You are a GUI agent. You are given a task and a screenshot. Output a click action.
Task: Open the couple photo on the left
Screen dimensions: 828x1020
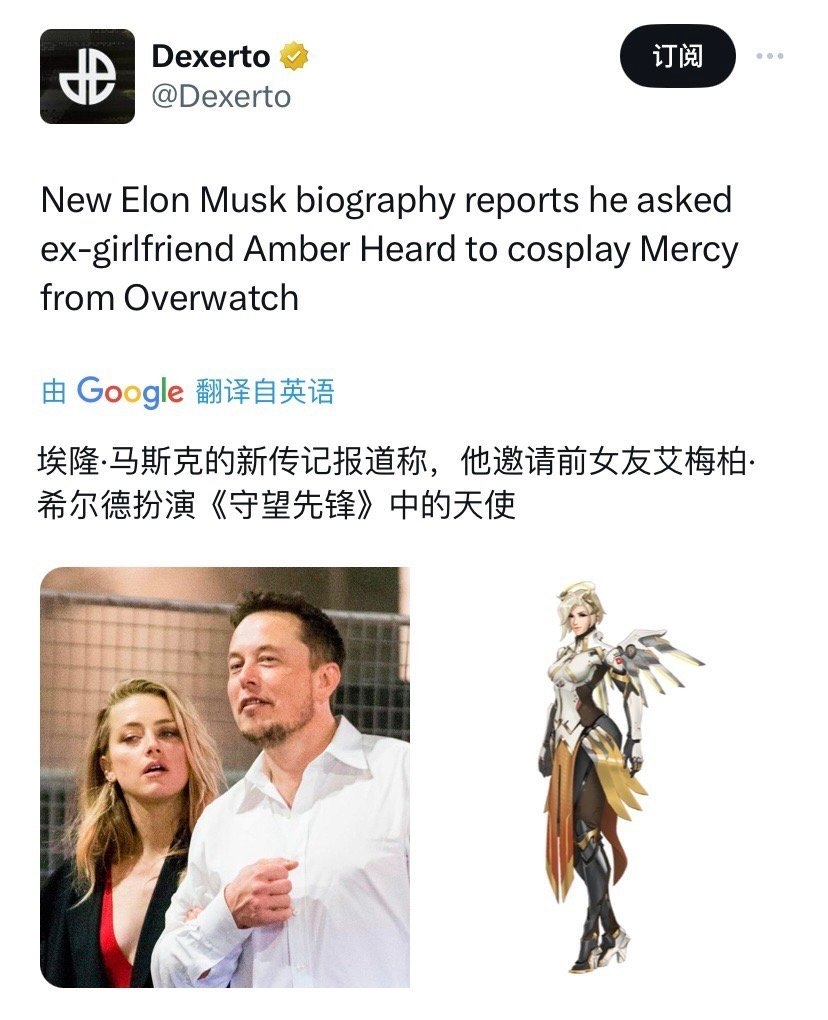[x=225, y=777]
